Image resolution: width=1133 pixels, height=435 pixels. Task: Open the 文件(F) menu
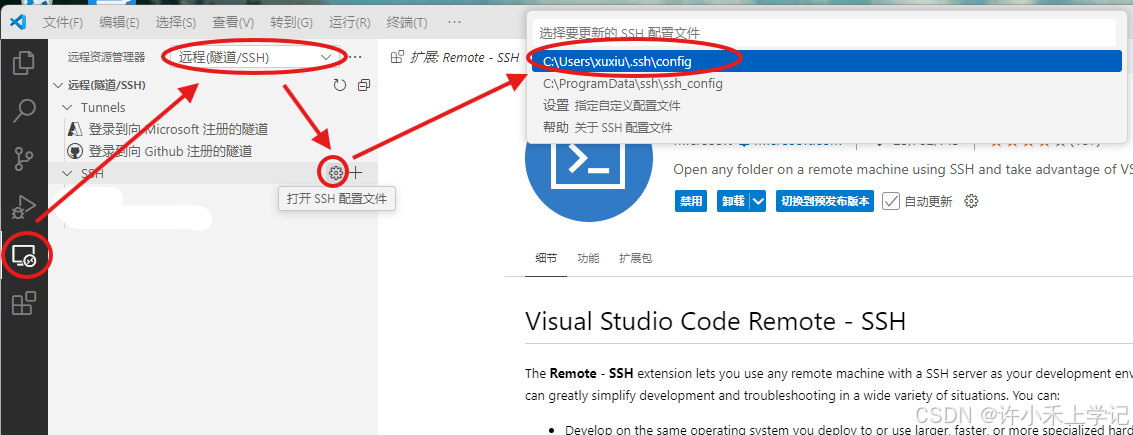click(63, 22)
